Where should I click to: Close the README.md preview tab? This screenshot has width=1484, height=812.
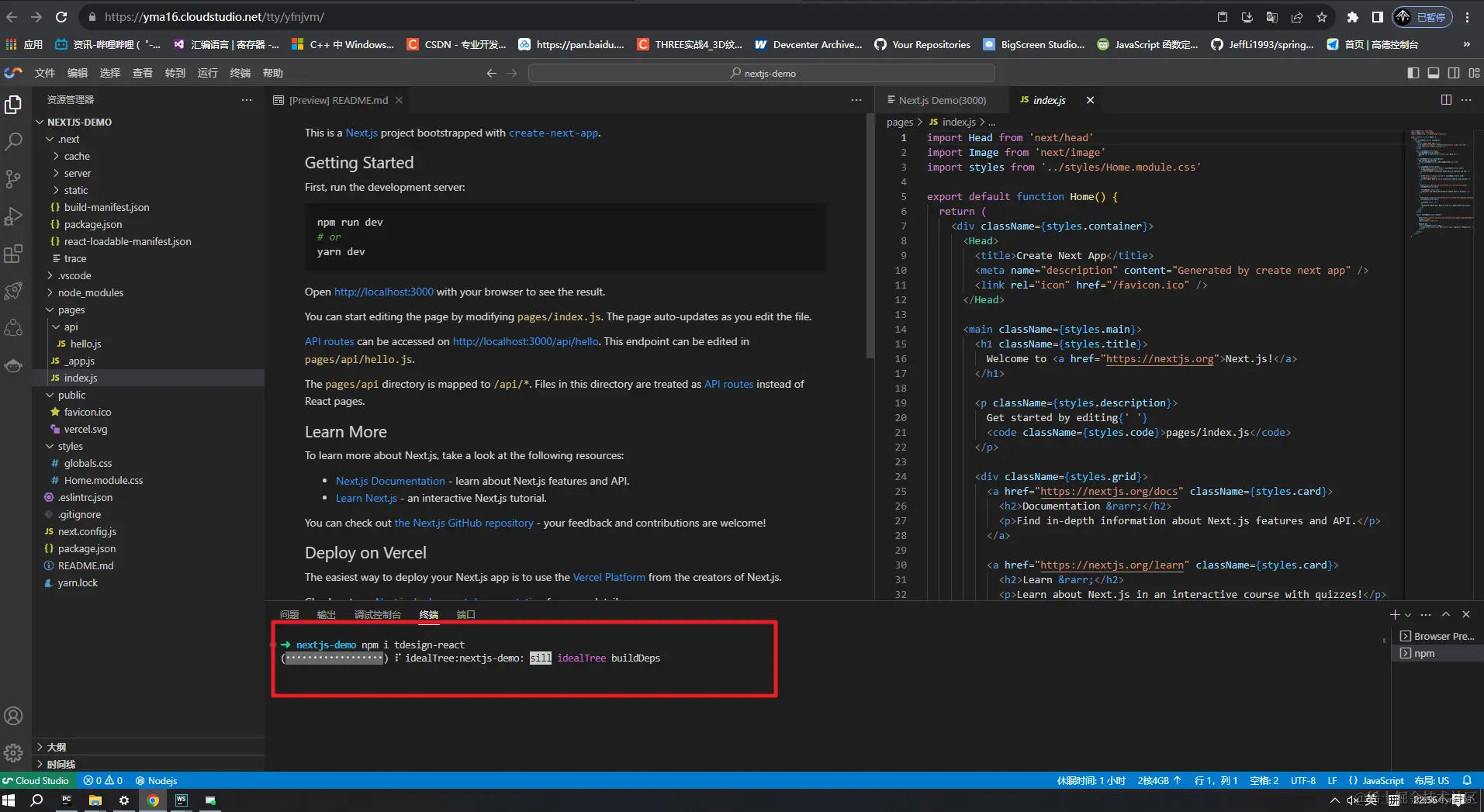coord(399,100)
